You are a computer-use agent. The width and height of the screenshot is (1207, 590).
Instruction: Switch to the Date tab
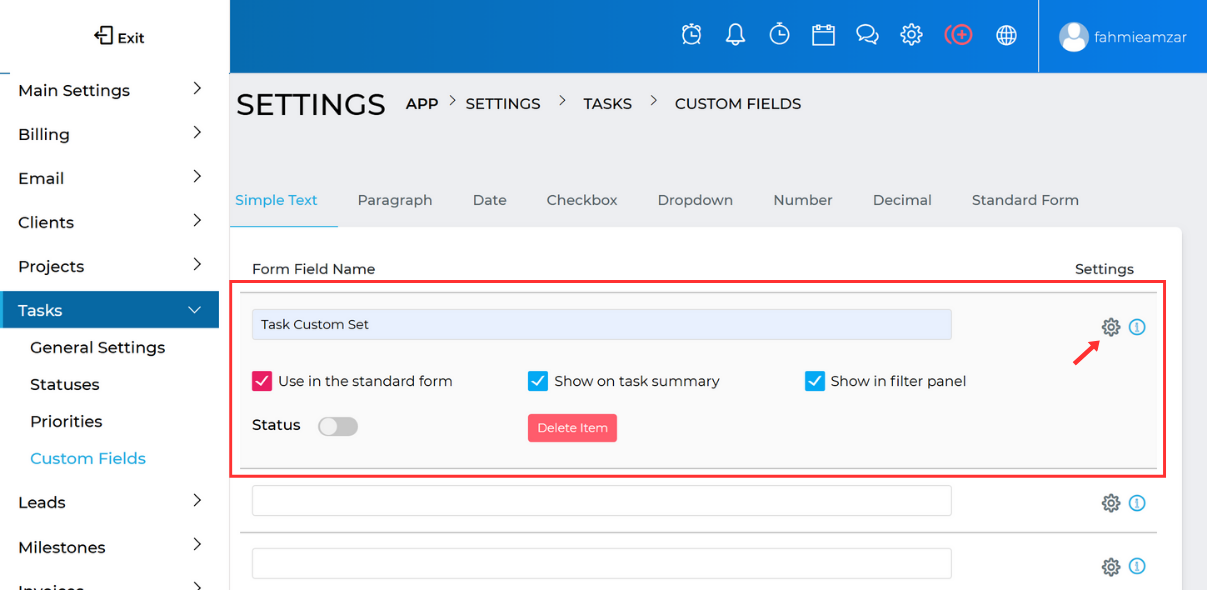click(490, 200)
